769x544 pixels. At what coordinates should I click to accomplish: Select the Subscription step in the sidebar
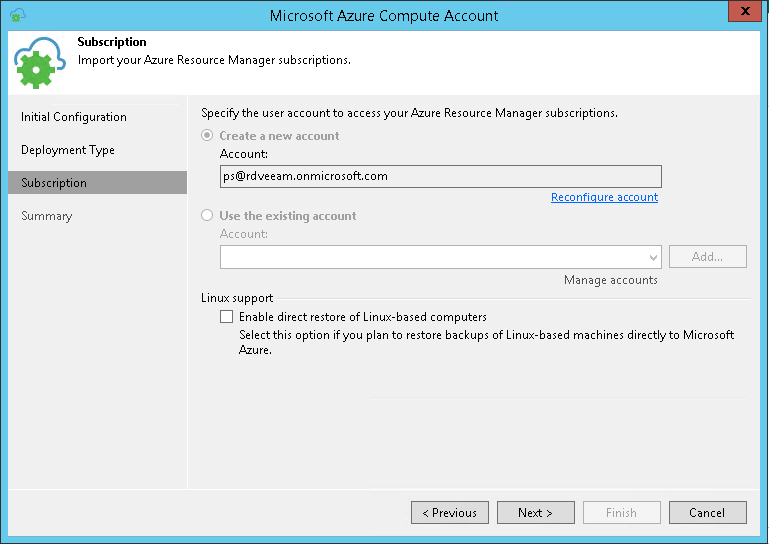[54, 183]
